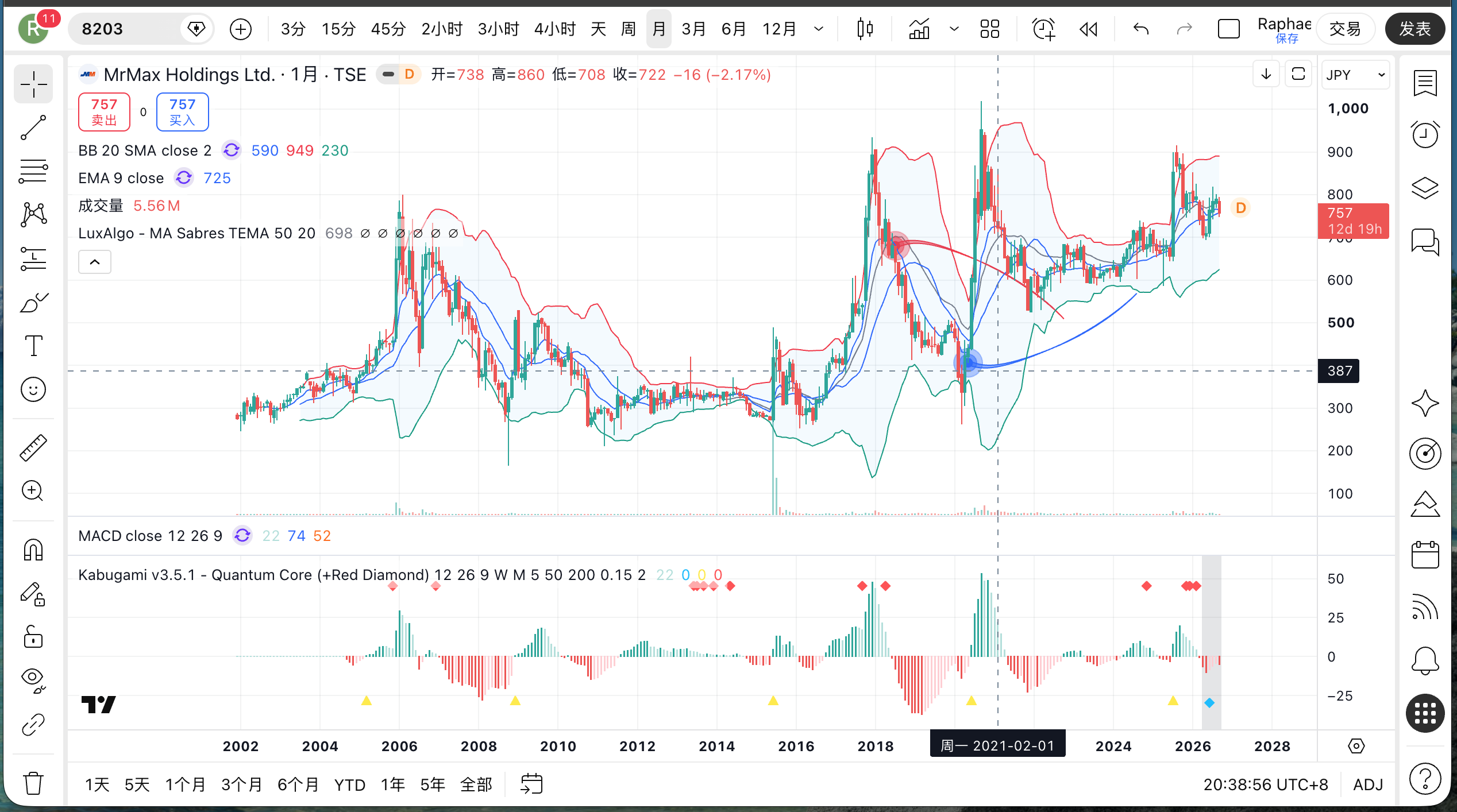Click the 发表 publish button
The height and width of the screenshot is (812, 1457).
tap(1414, 29)
